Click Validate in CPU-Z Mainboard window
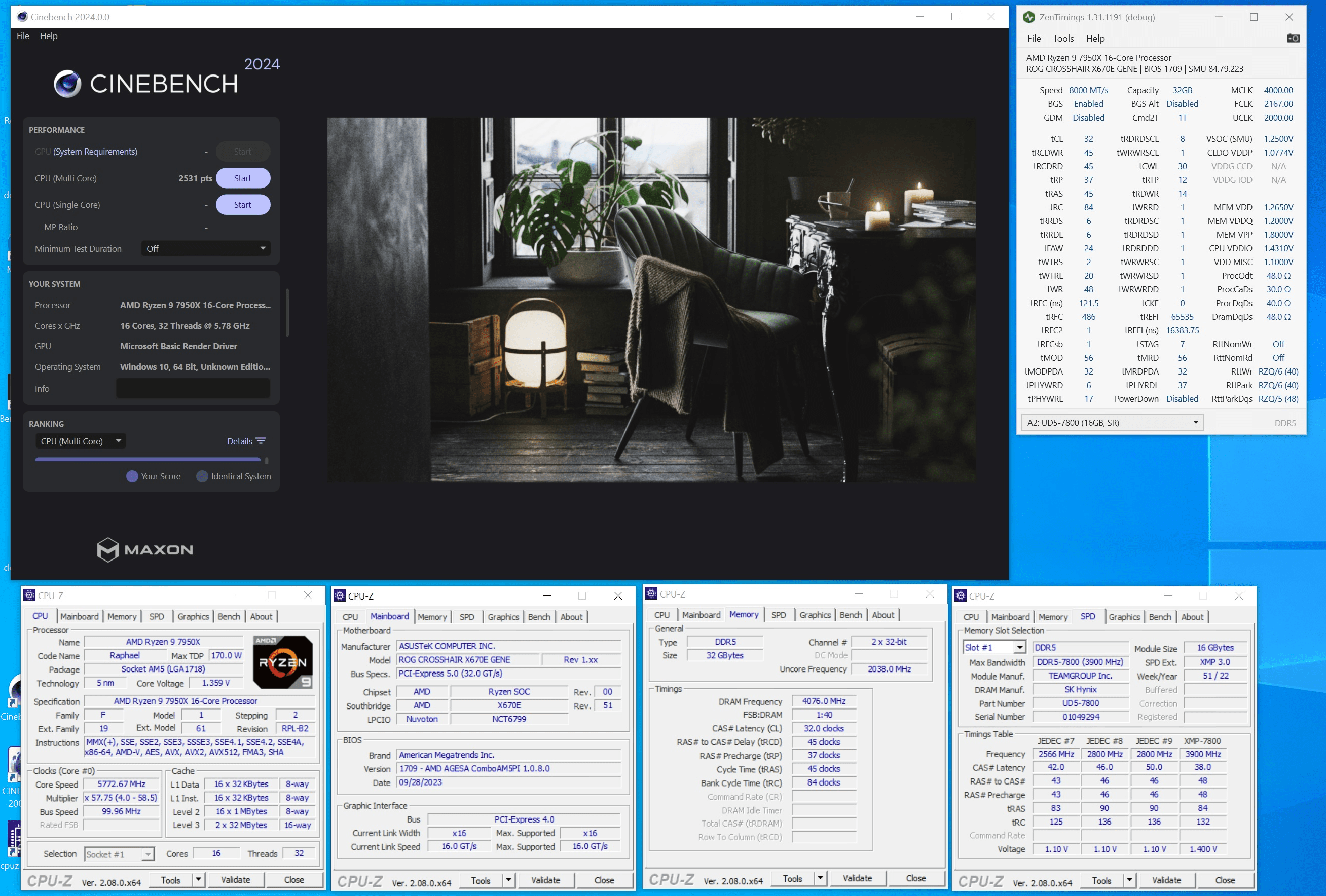Screen dimensions: 1326x896 [545, 881]
